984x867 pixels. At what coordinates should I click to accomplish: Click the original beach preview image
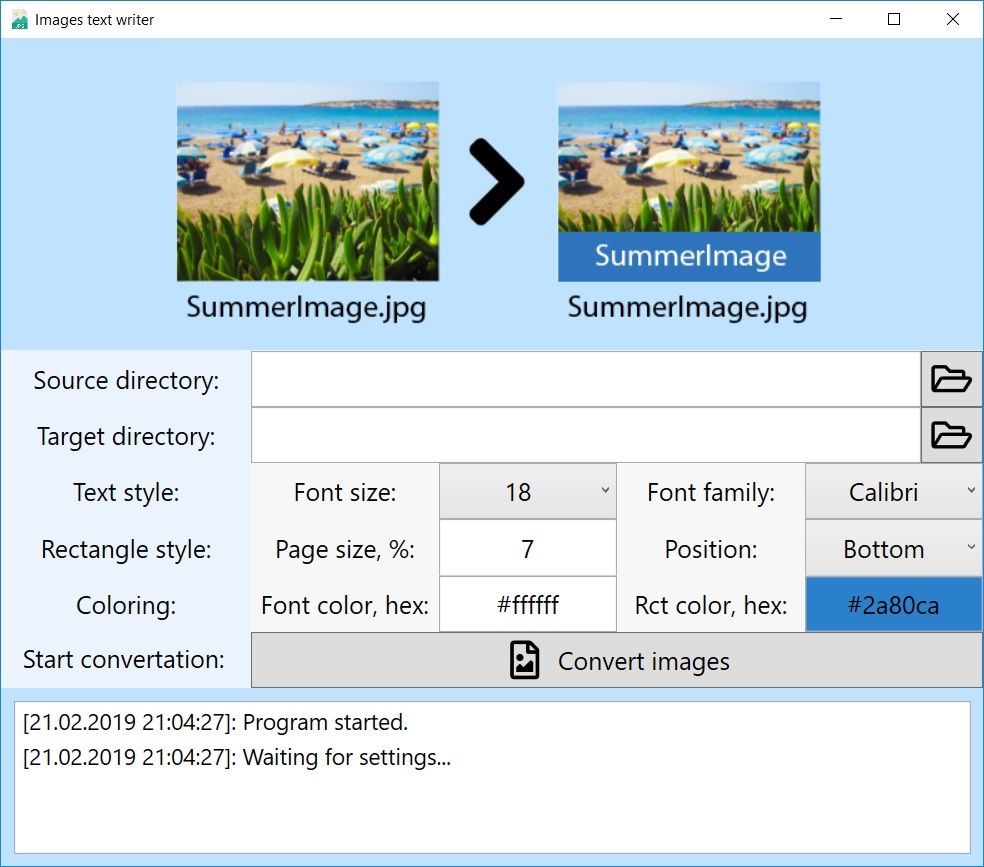307,181
